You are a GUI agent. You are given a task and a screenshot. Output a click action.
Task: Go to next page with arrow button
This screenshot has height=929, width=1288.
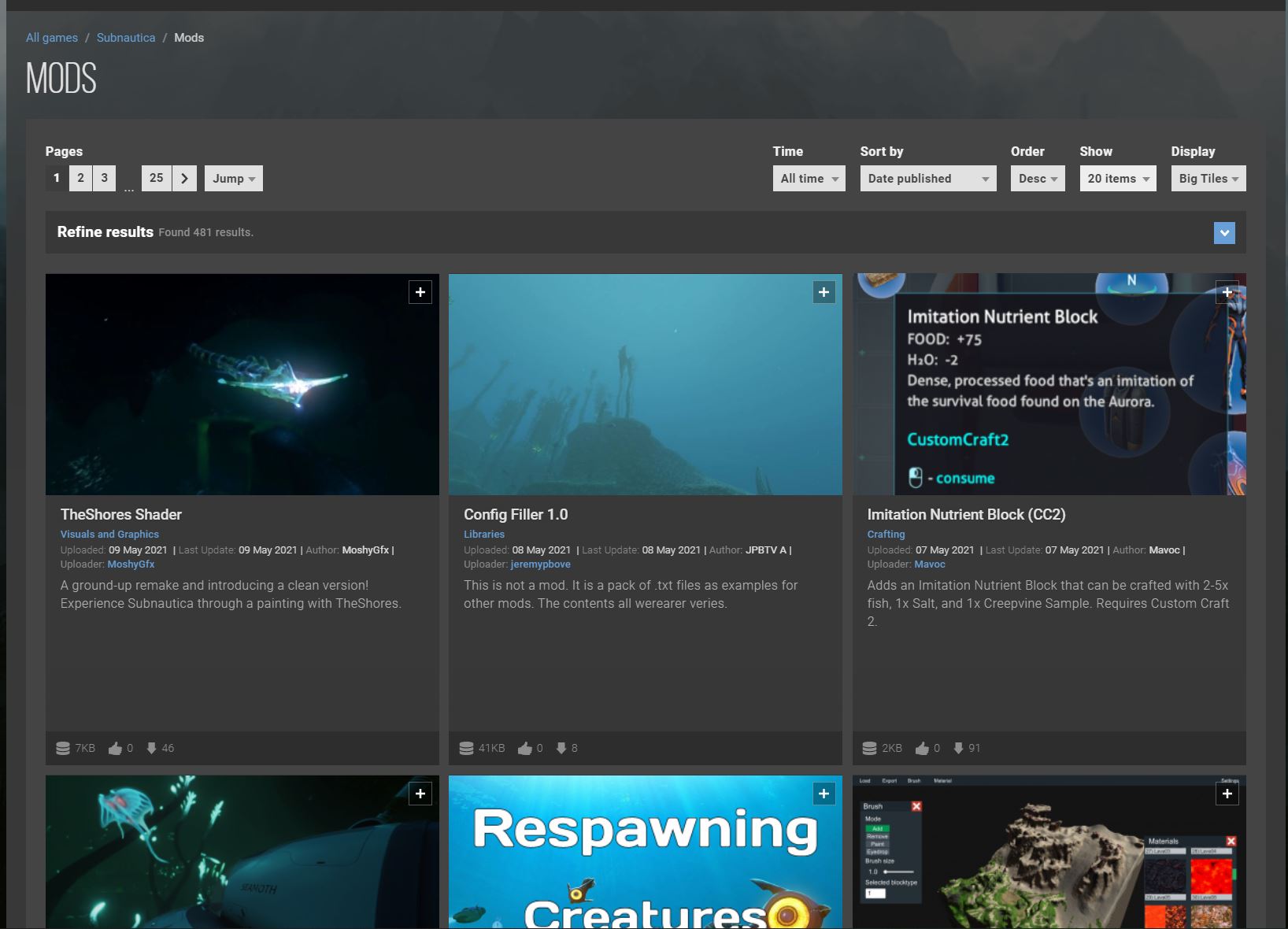(184, 178)
